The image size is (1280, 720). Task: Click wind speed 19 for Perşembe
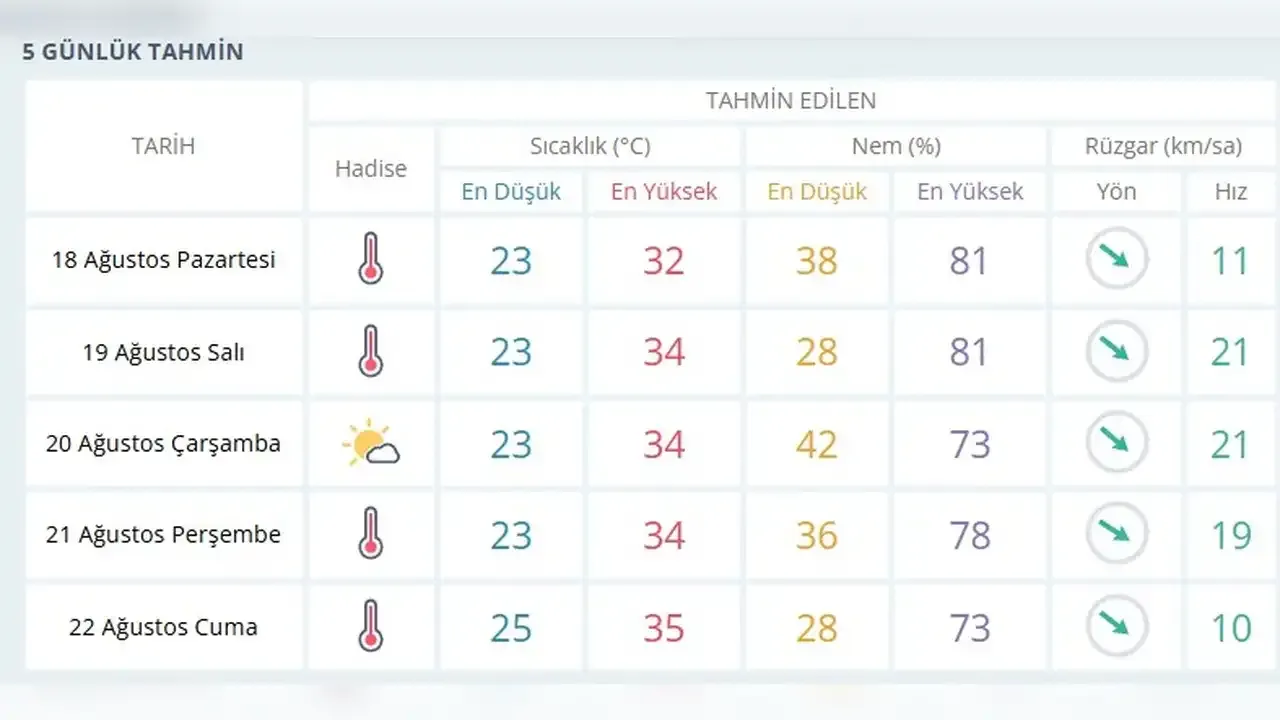pos(1231,535)
